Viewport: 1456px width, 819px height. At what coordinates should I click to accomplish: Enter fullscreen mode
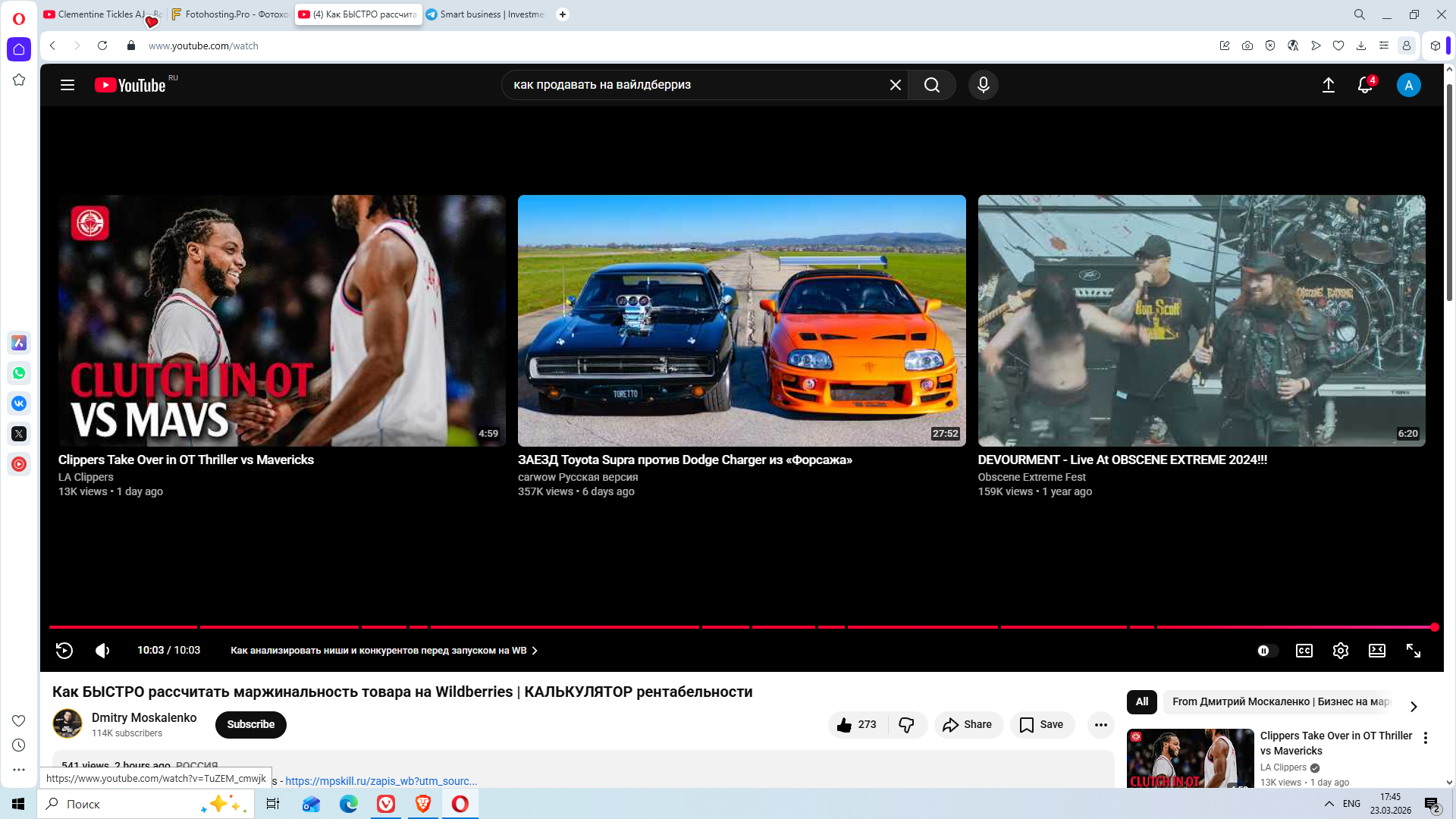(x=1413, y=651)
